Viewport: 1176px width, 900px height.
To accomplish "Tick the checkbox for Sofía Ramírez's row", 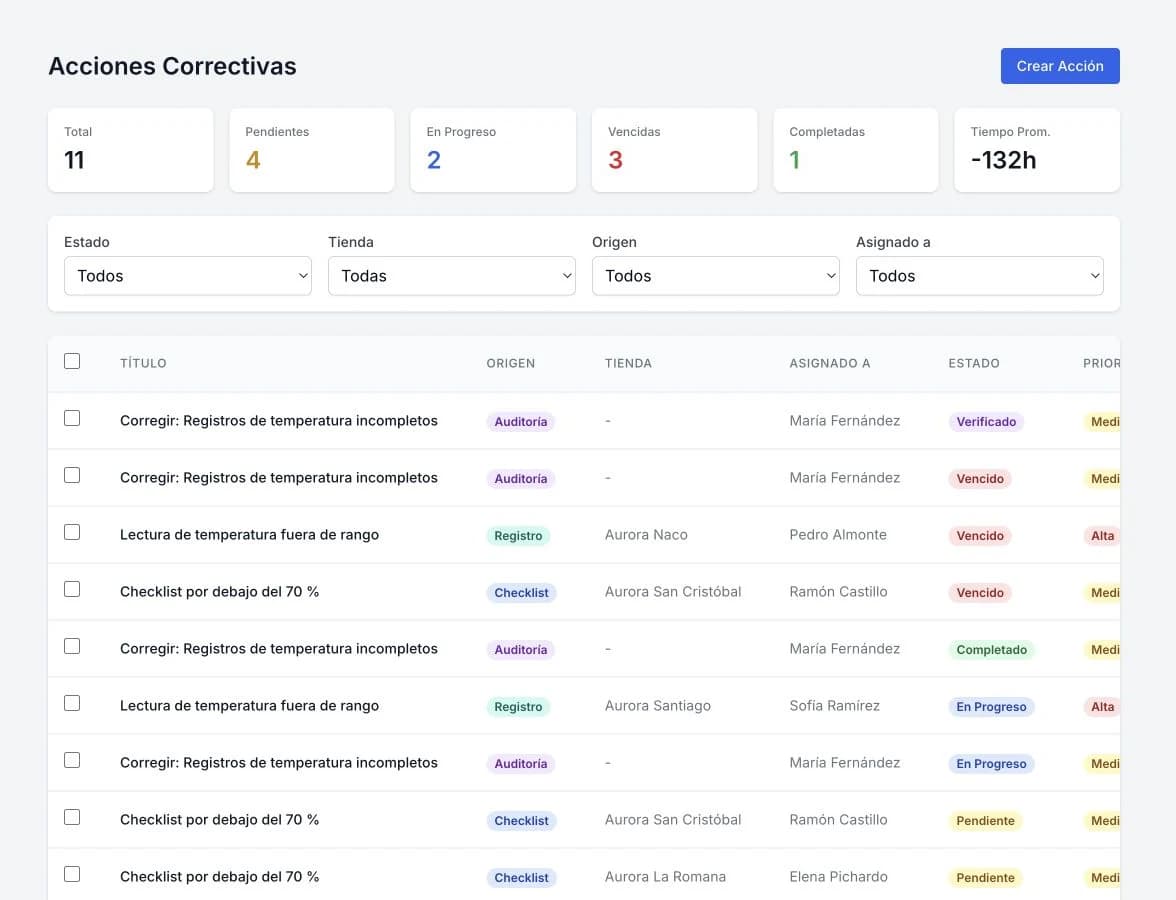I will tap(72, 703).
